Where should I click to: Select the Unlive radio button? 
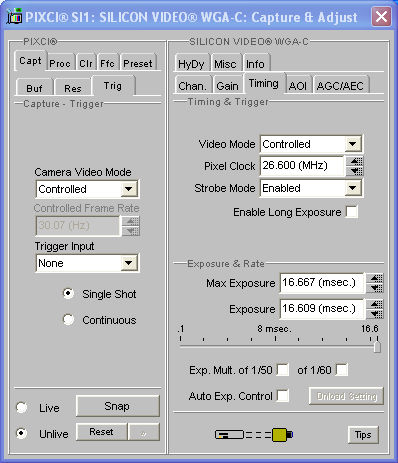(22, 433)
